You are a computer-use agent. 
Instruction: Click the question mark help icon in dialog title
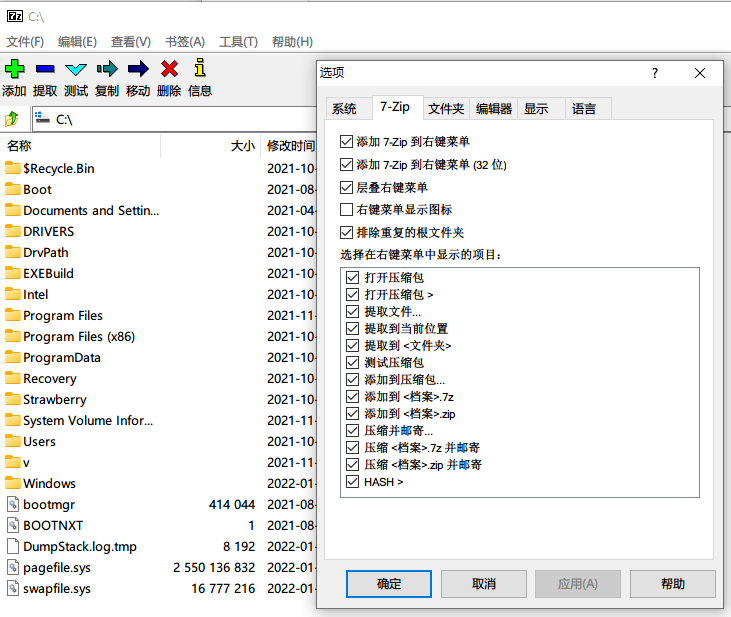(x=655, y=73)
